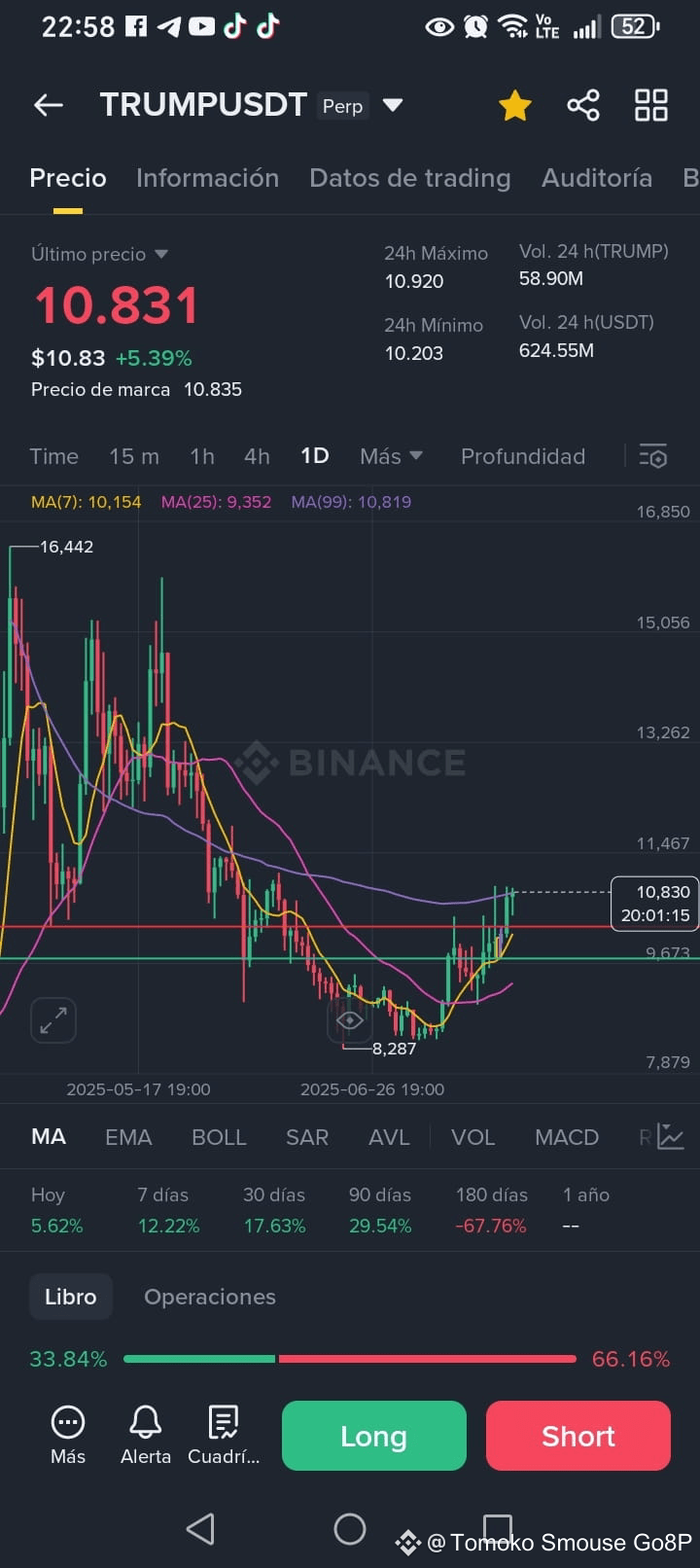Select the MACD indicator
700x1568 pixels.
567,1137
